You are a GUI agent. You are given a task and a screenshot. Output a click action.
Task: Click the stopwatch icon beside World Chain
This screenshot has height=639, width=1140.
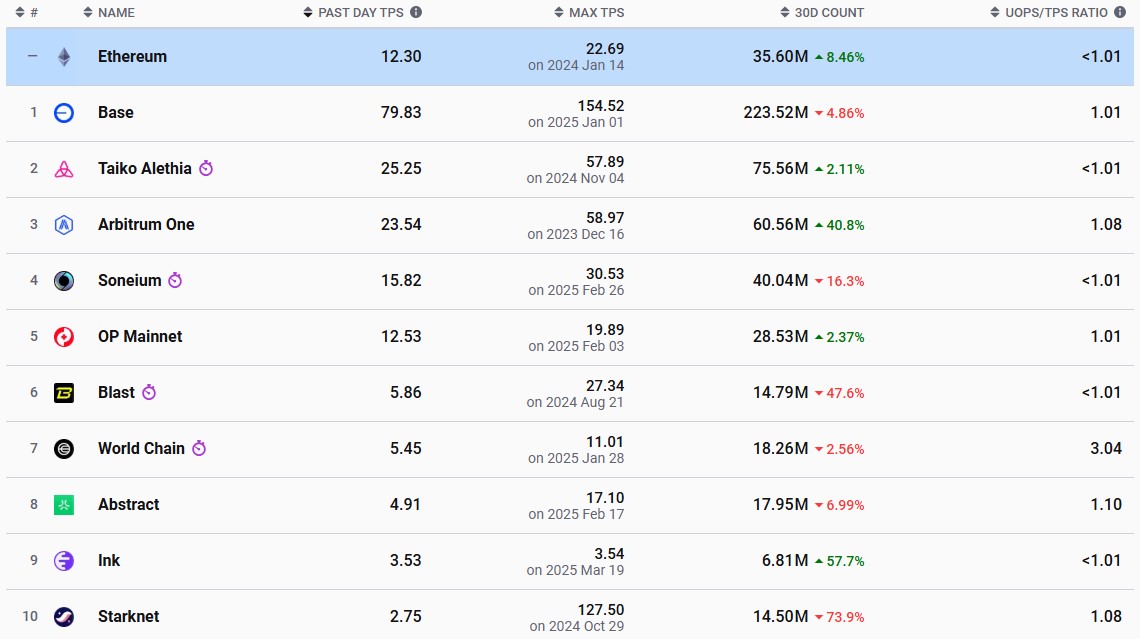[x=199, y=448]
